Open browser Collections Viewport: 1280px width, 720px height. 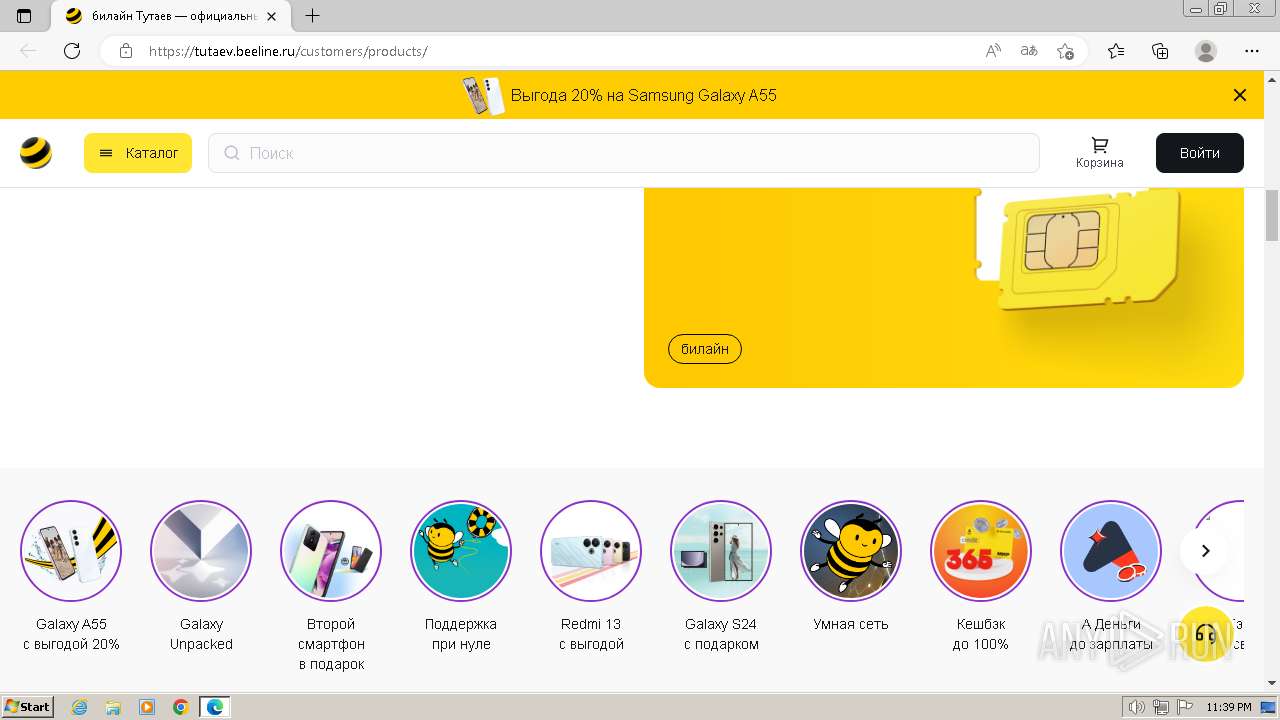click(x=1160, y=51)
